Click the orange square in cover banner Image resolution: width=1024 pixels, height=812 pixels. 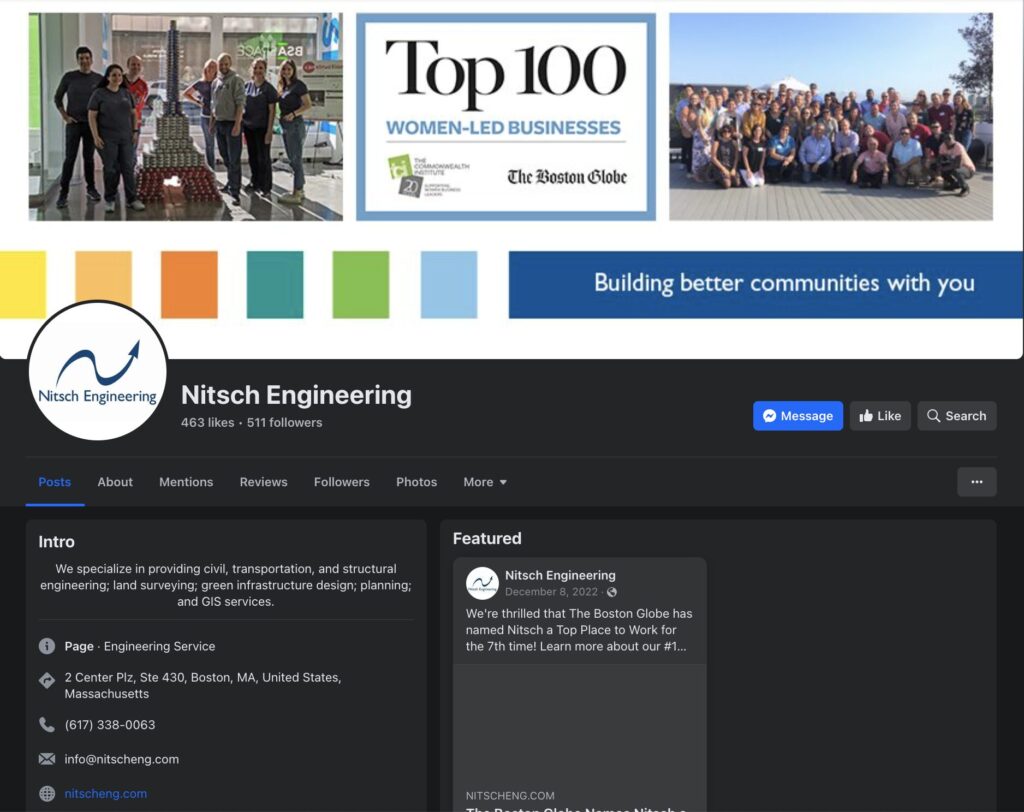[x=189, y=285]
